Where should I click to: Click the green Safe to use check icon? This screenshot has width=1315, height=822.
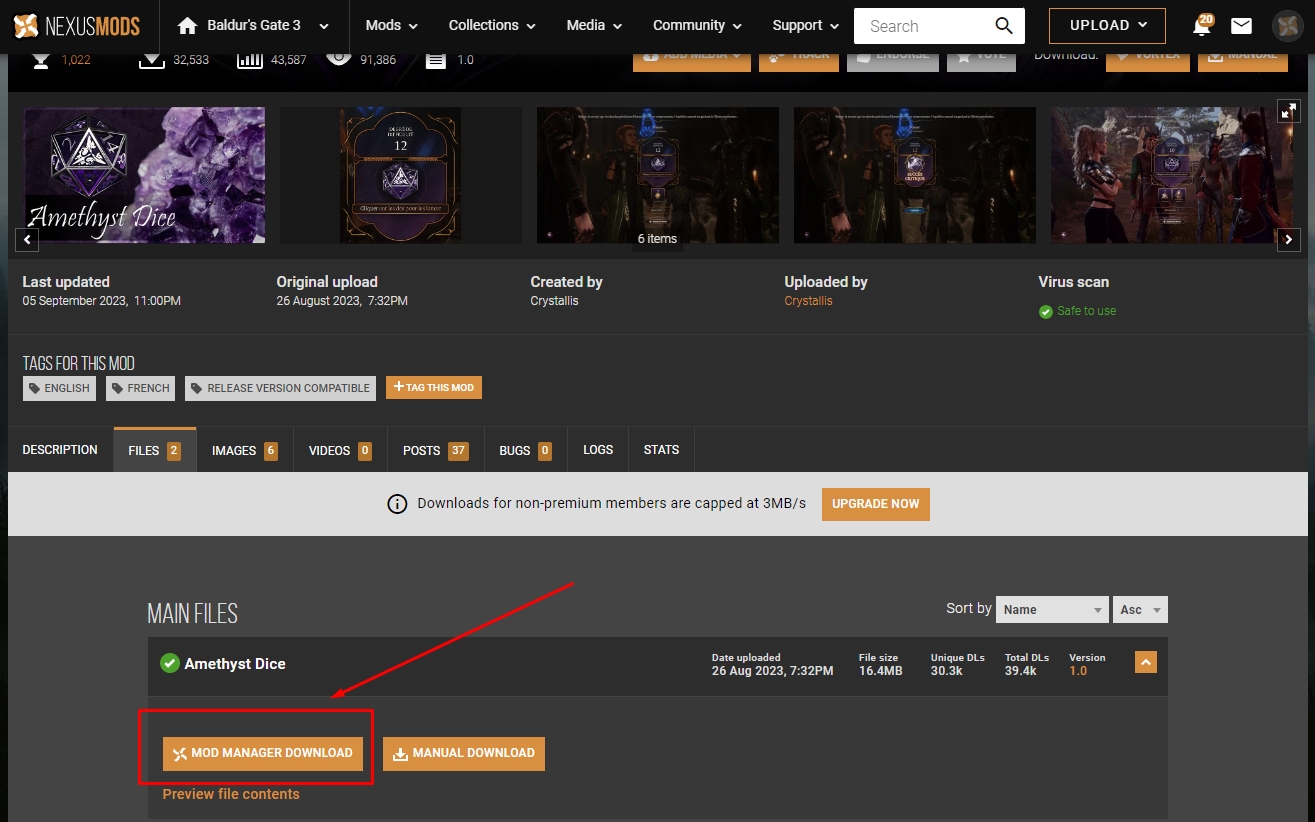[1045, 311]
